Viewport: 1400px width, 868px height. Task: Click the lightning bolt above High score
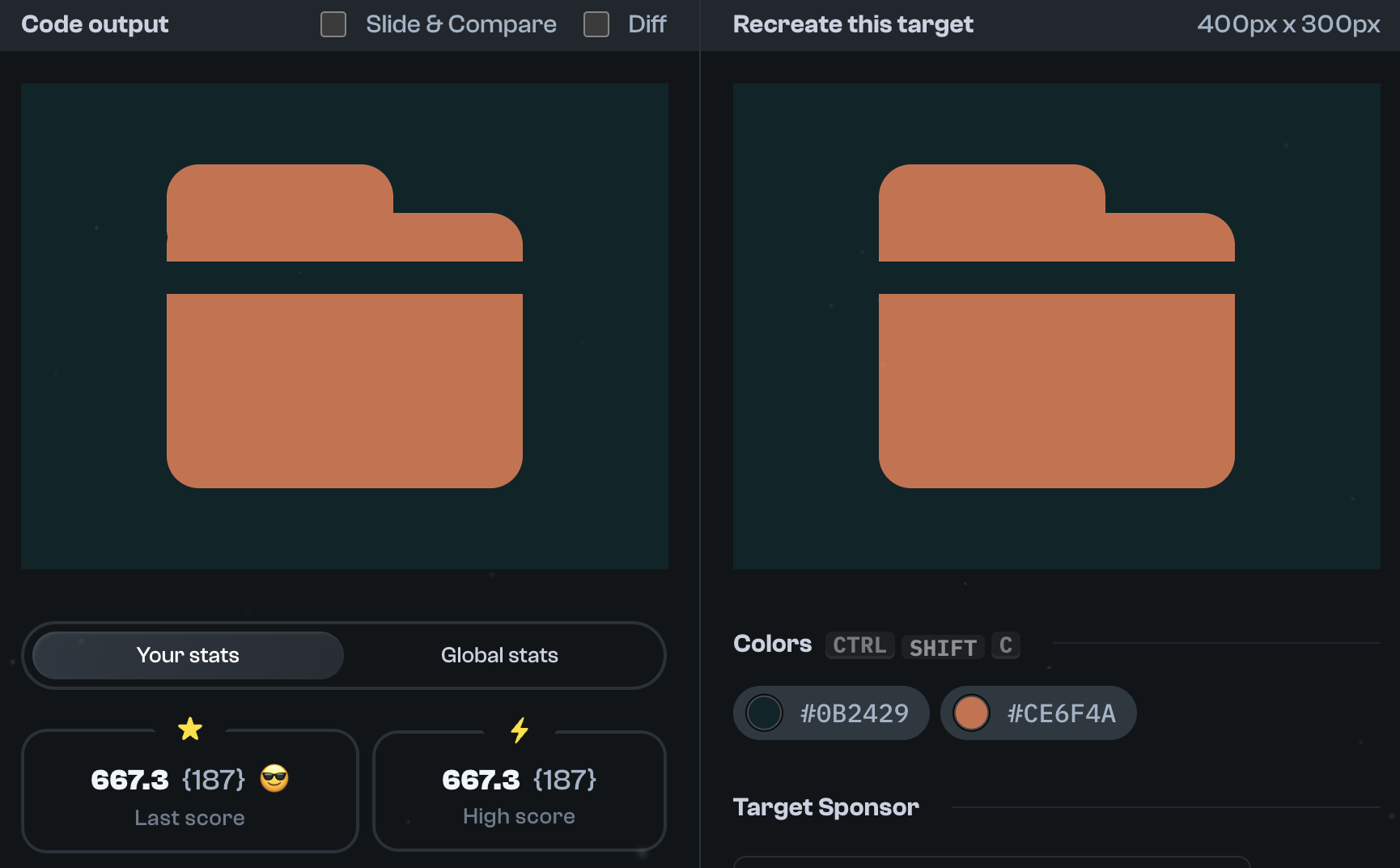pyautogui.click(x=519, y=730)
